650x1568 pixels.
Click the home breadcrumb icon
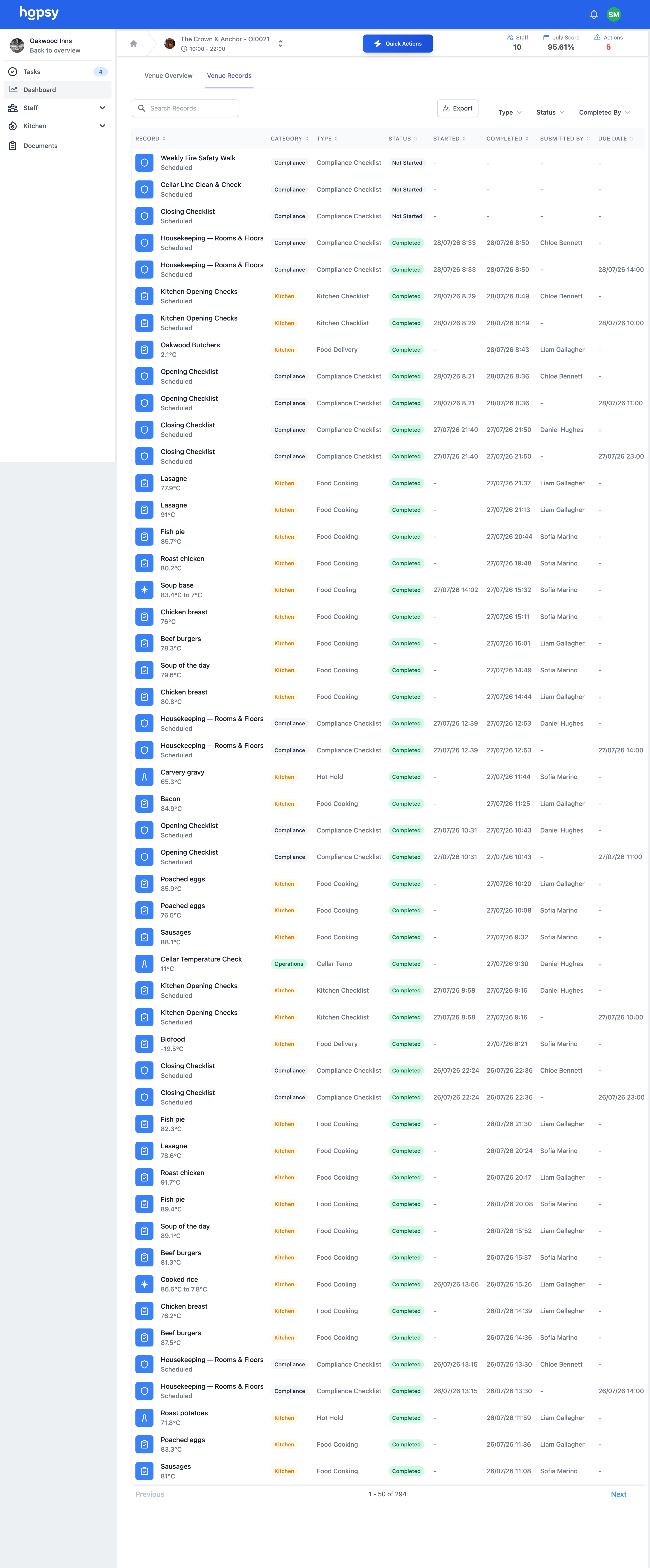pyautogui.click(x=133, y=44)
